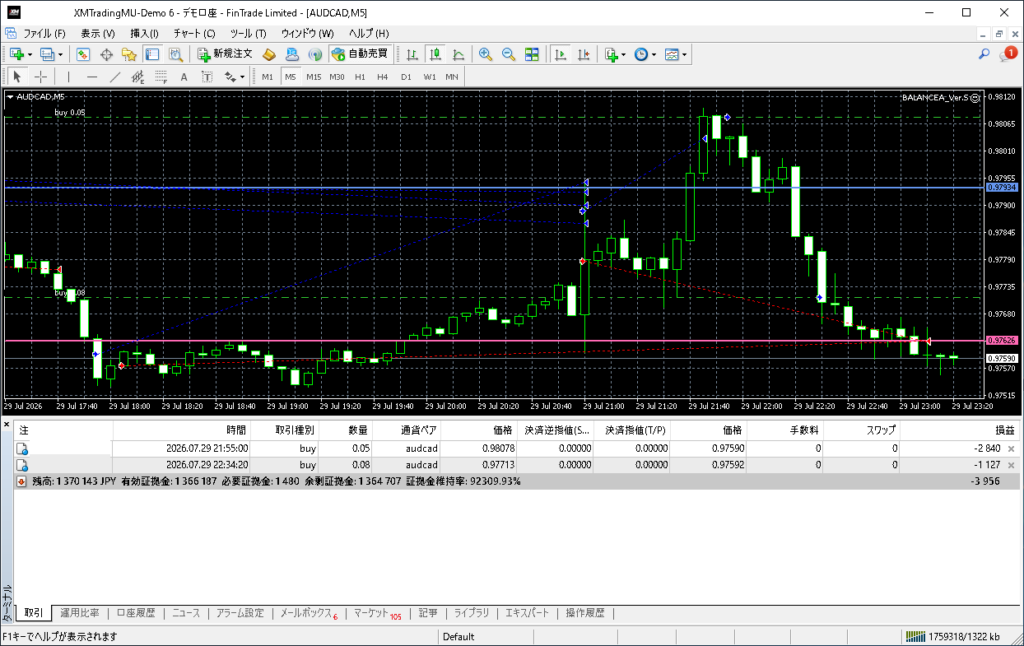Expand the Profiles dropdown arrow
1024x646 pixels.
pyautogui.click(x=60, y=55)
